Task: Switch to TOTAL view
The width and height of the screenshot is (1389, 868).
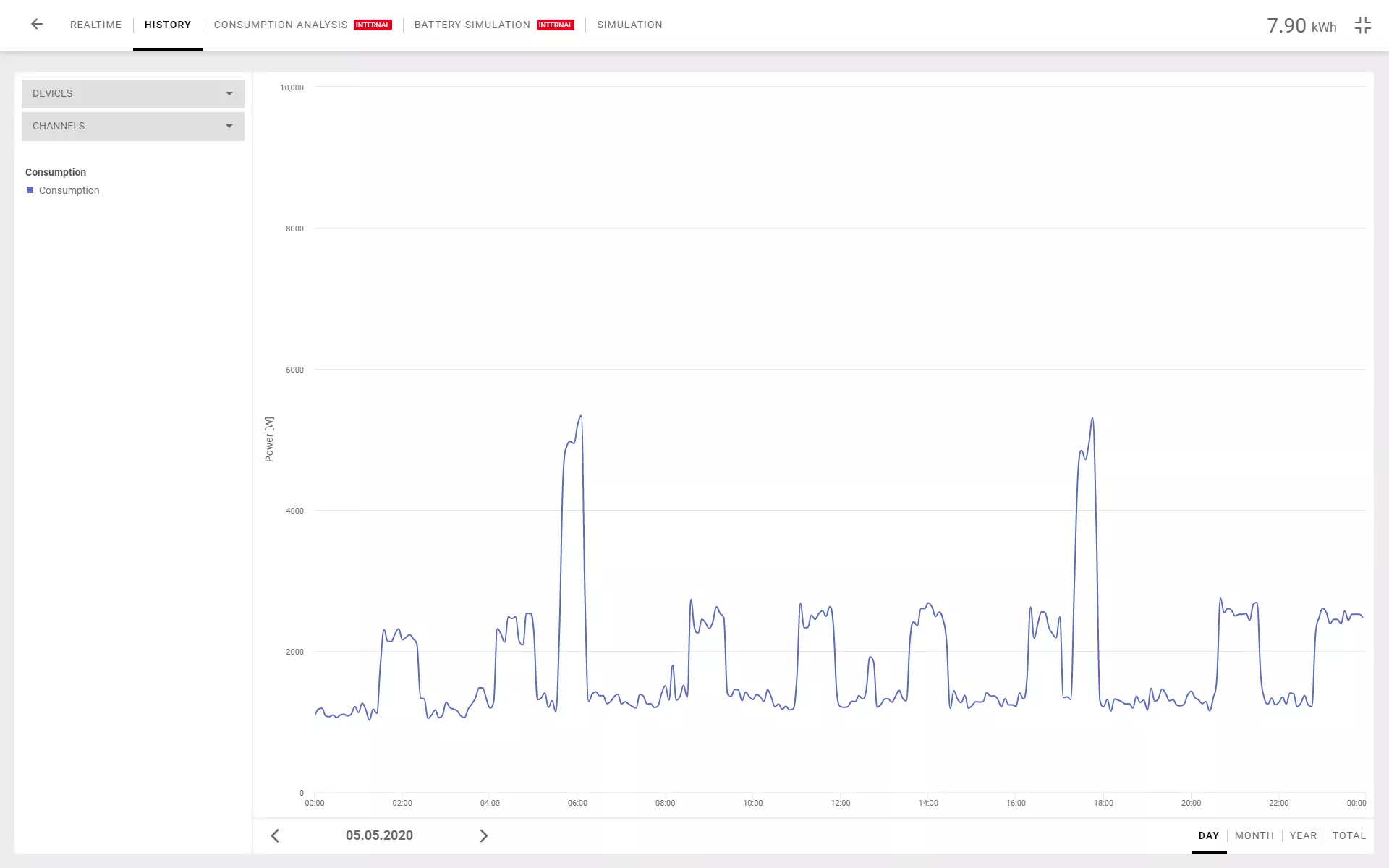Action: (x=1348, y=835)
